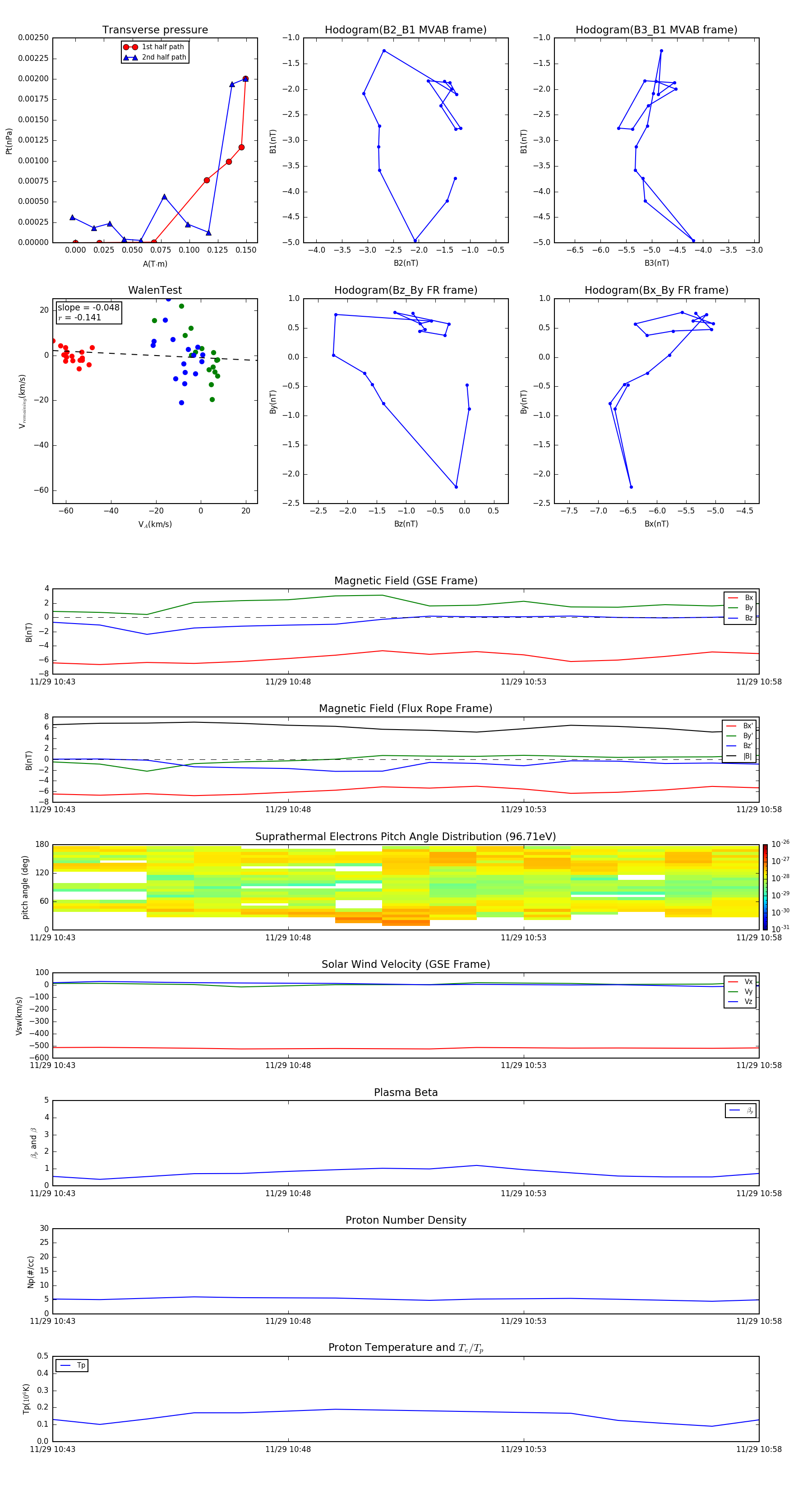Screen dimensions: 812x1489
Task: Select the βp legend entry in Plasma Beta
Action: 741,1110
